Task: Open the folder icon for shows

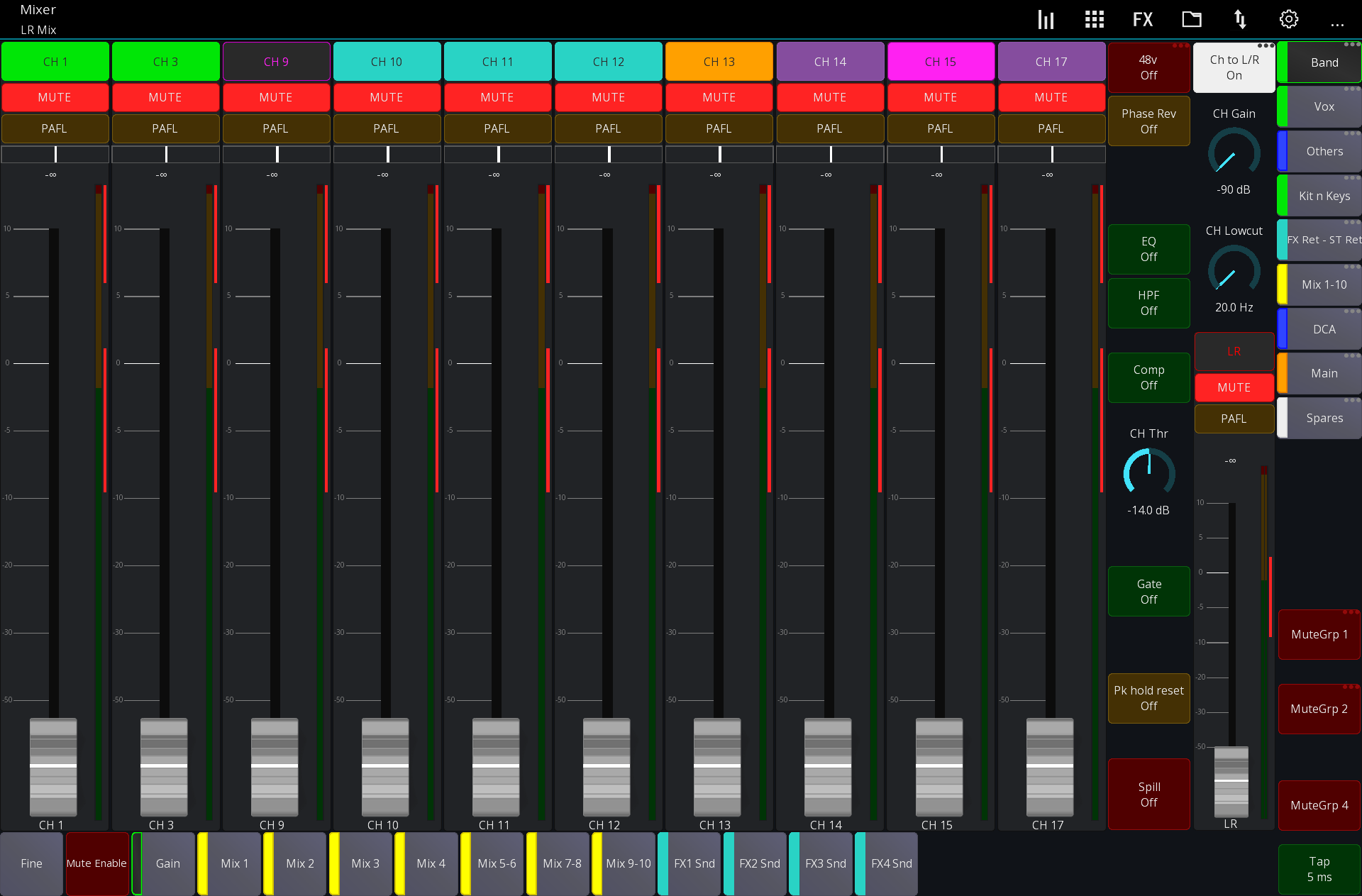Action: coord(1192,19)
